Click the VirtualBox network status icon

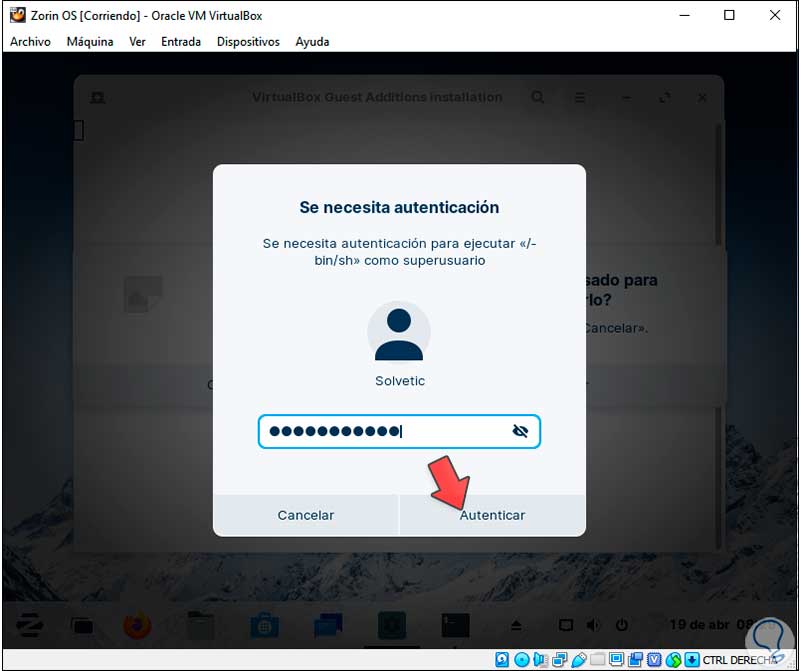[559, 660]
